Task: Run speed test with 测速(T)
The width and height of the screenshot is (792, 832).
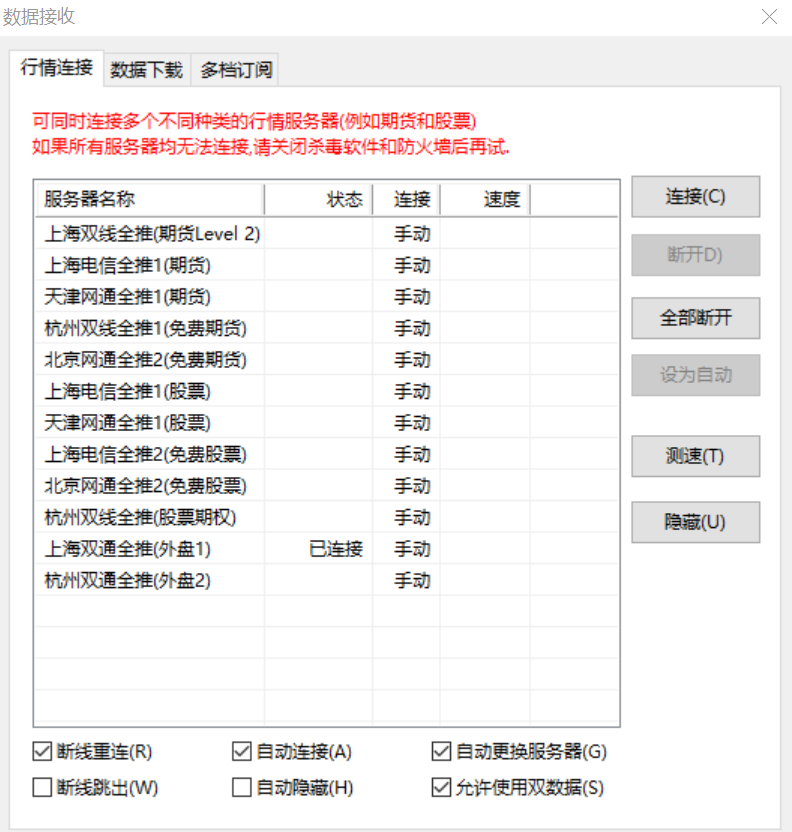Action: 695,456
